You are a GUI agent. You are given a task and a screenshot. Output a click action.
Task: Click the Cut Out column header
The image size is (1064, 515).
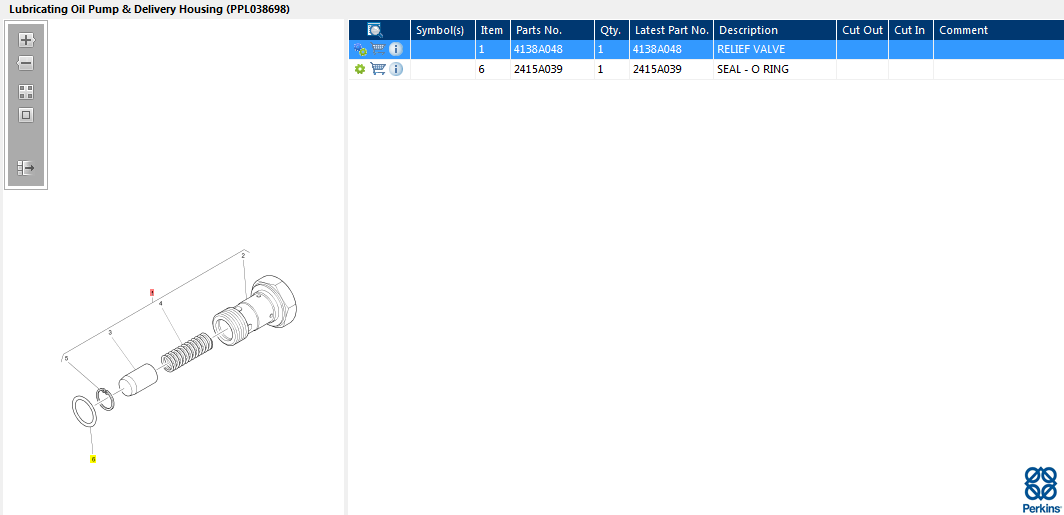[x=862, y=30]
